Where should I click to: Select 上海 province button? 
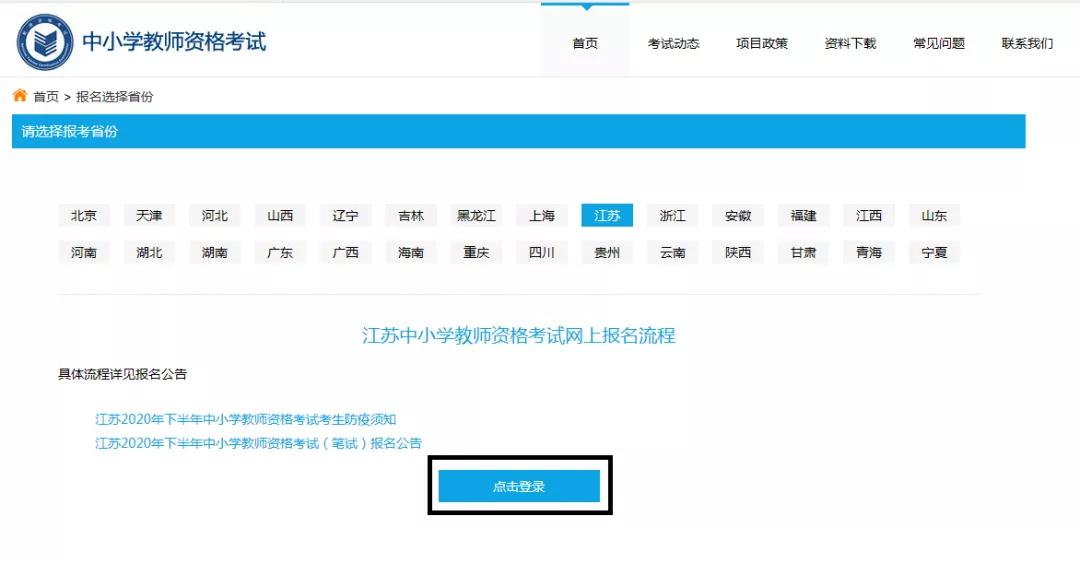pos(542,216)
